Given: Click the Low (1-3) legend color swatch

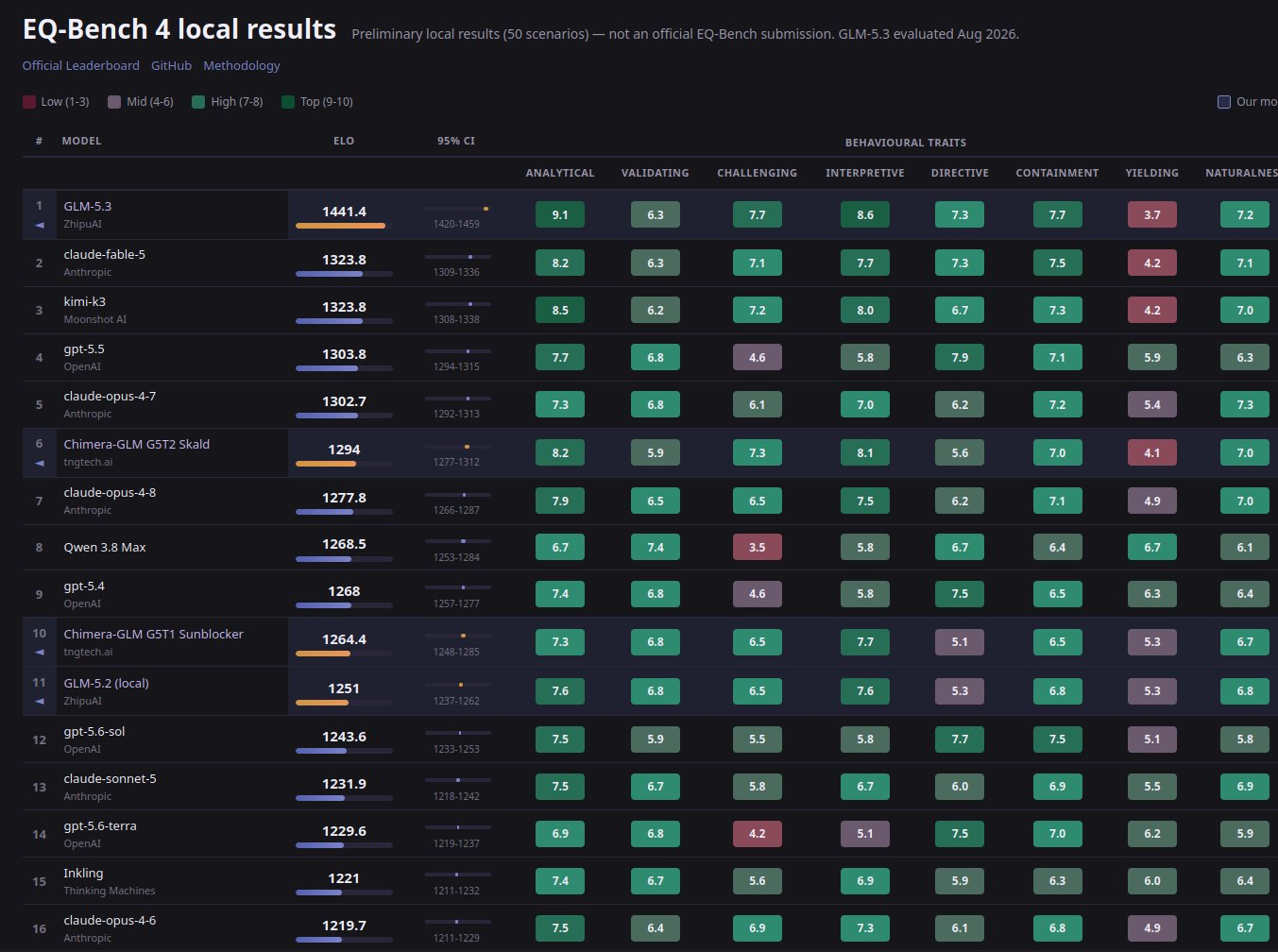Looking at the screenshot, I should pyautogui.click(x=29, y=102).
